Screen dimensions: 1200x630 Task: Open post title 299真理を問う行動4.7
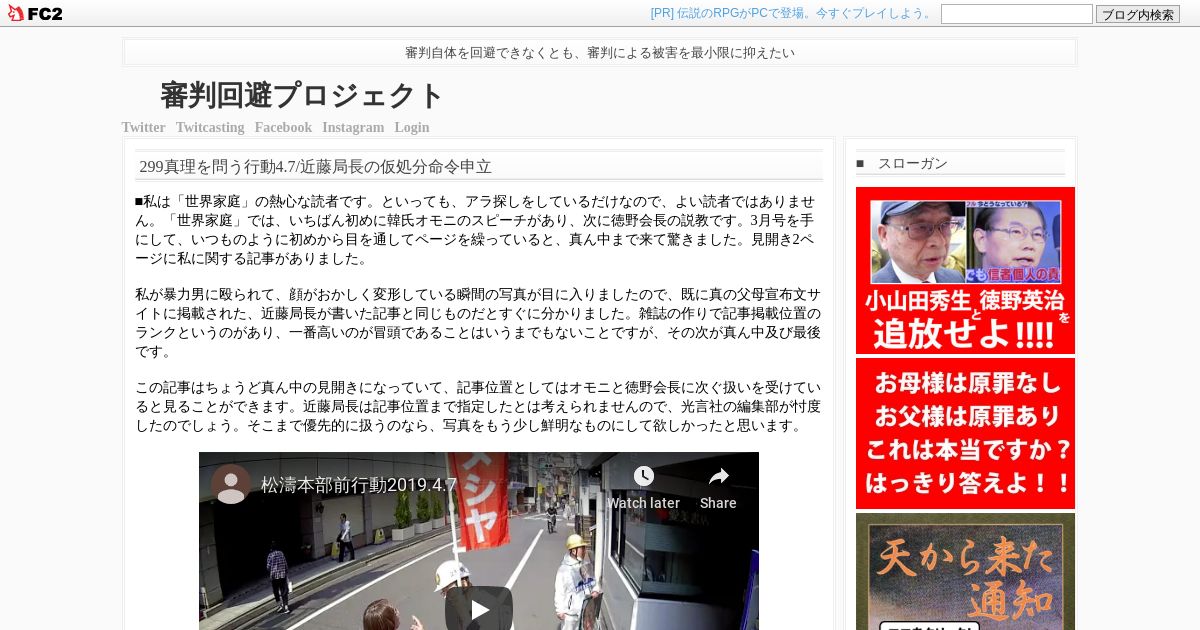click(315, 166)
